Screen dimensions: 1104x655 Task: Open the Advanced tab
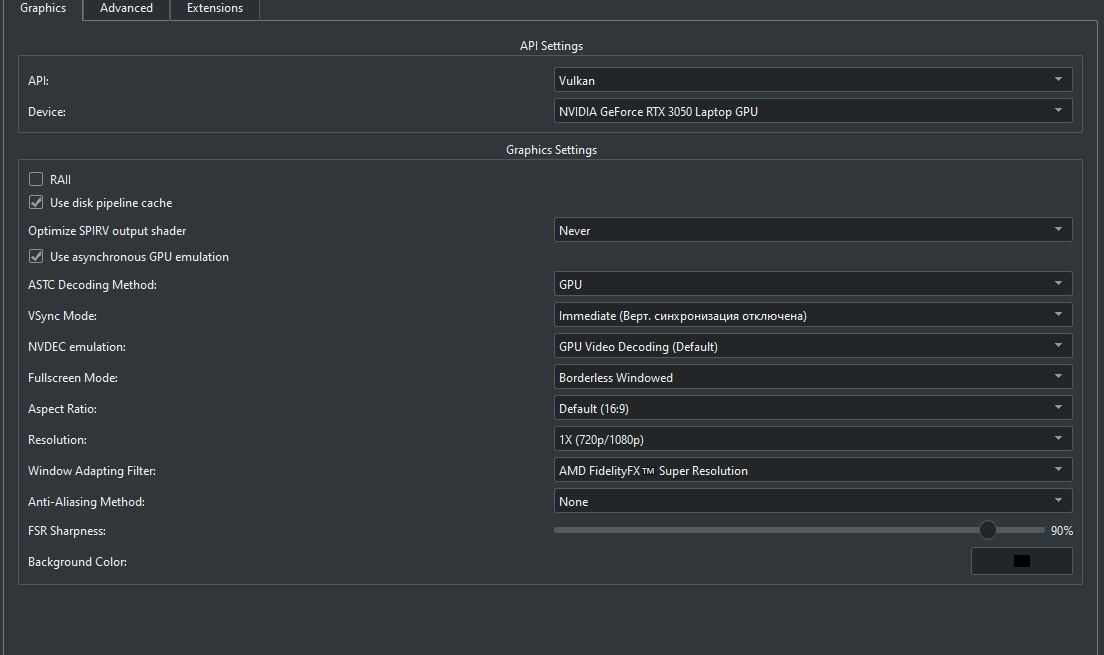point(126,8)
